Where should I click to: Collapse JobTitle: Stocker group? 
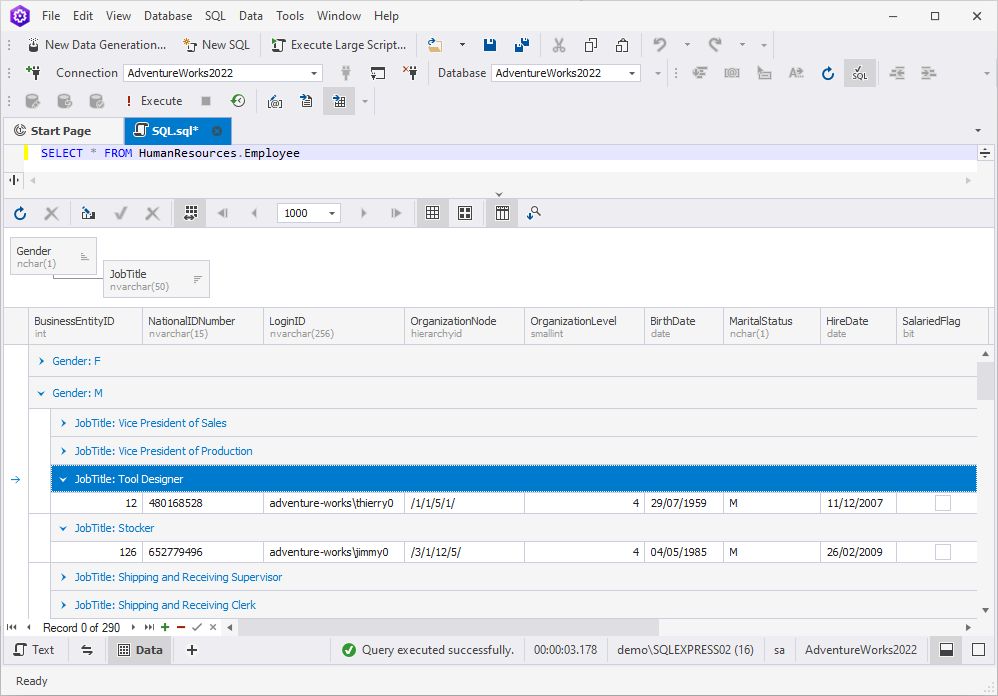click(x=63, y=528)
